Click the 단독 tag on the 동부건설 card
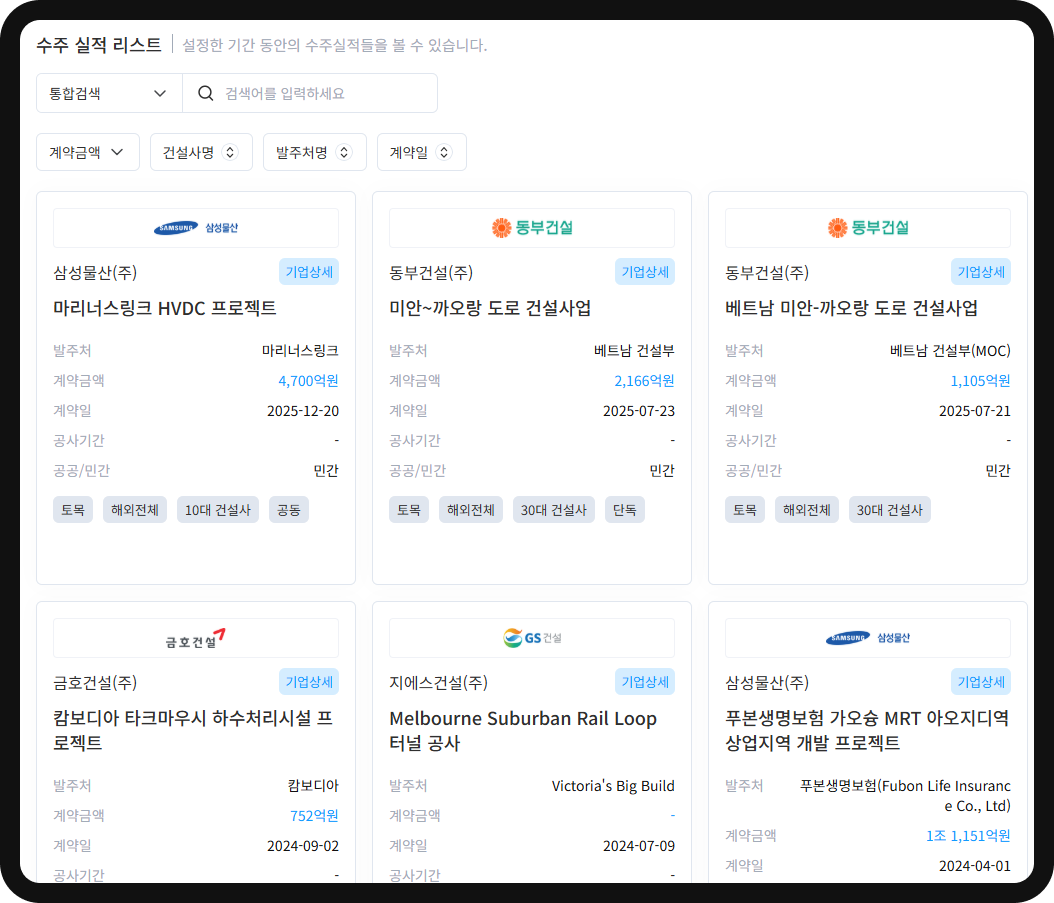 tap(625, 510)
